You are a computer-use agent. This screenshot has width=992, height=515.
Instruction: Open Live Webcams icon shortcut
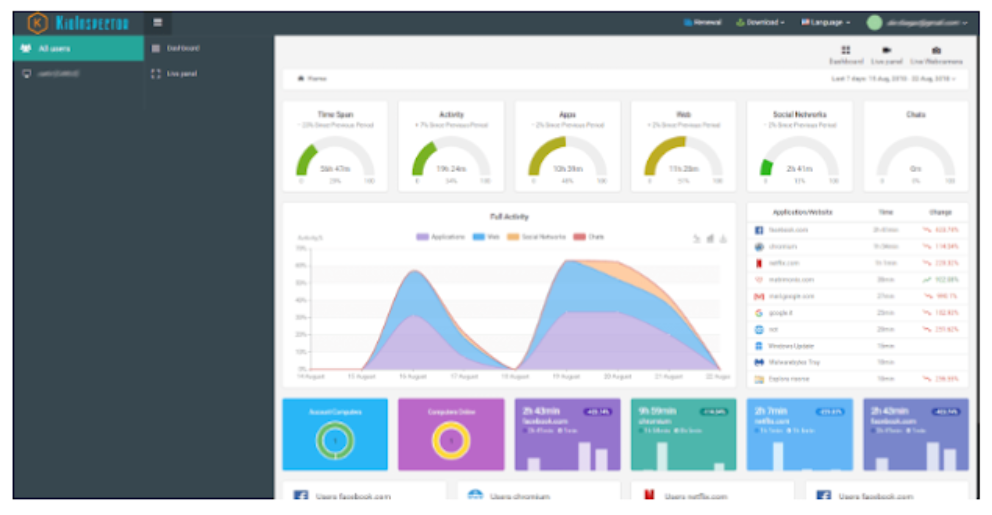[935, 55]
